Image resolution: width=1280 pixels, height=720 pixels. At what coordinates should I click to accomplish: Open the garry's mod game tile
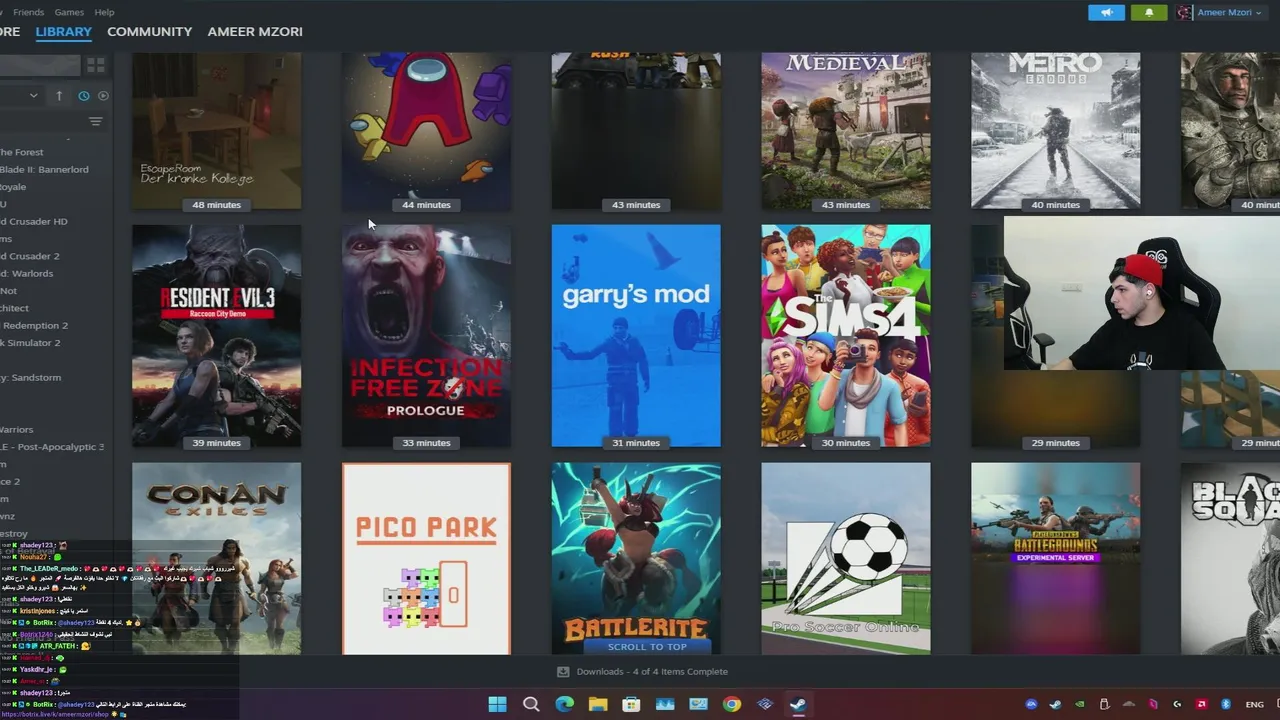(636, 335)
